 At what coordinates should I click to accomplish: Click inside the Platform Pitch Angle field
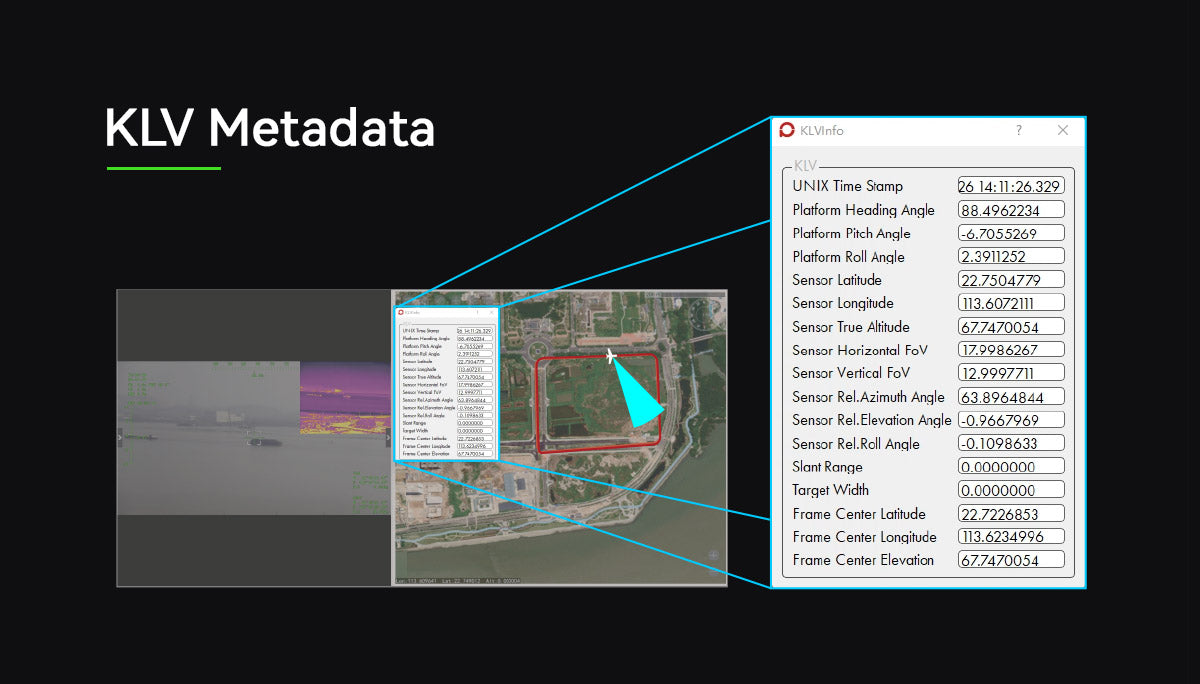(1011, 232)
